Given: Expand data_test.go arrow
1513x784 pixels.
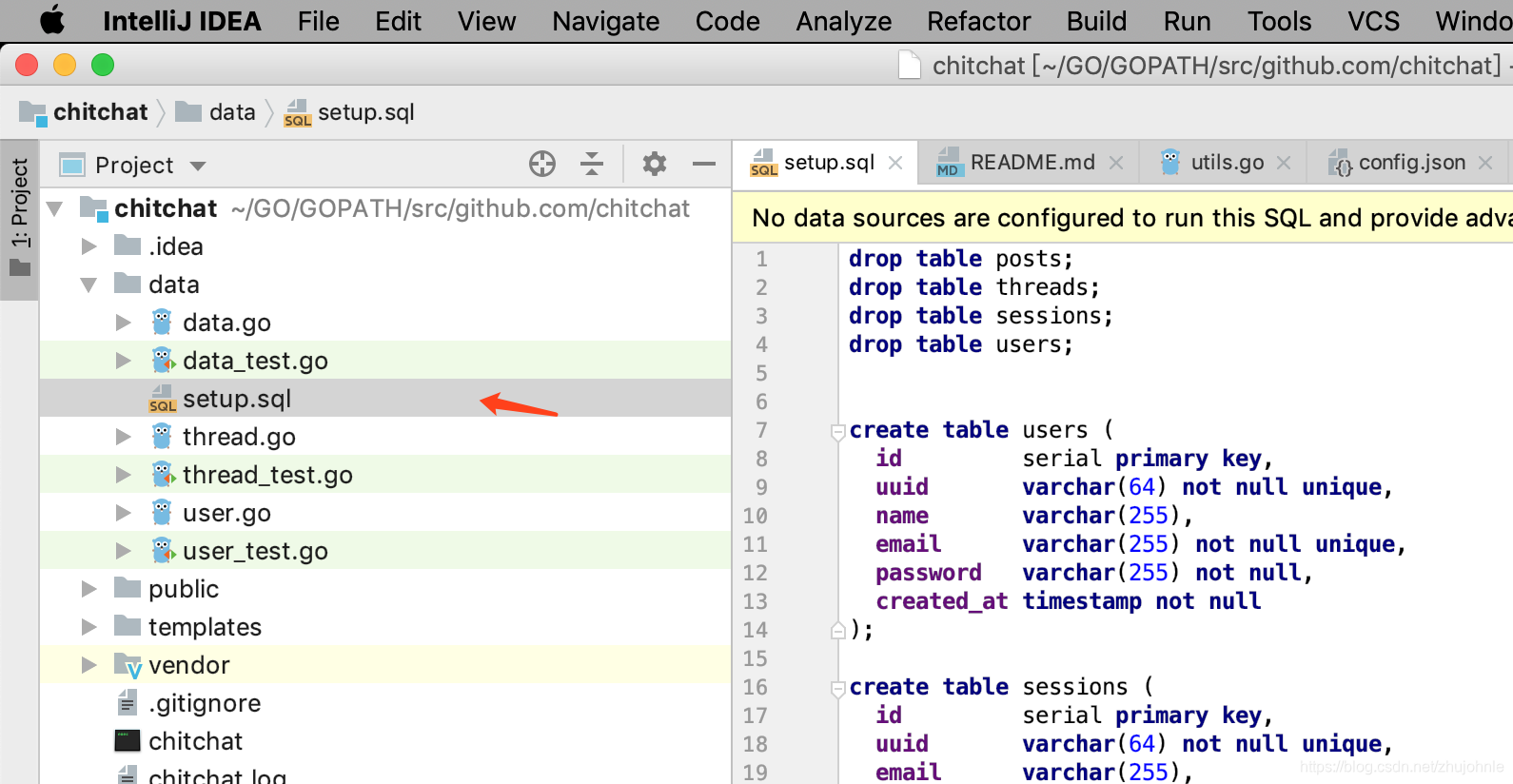Looking at the screenshot, I should (x=124, y=361).
